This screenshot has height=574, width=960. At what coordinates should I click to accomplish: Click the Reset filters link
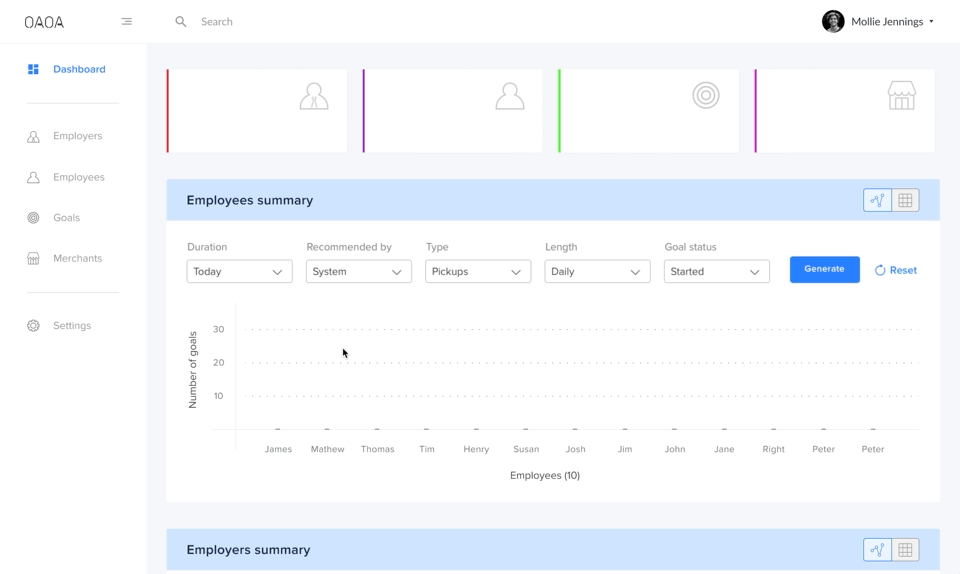(x=896, y=270)
